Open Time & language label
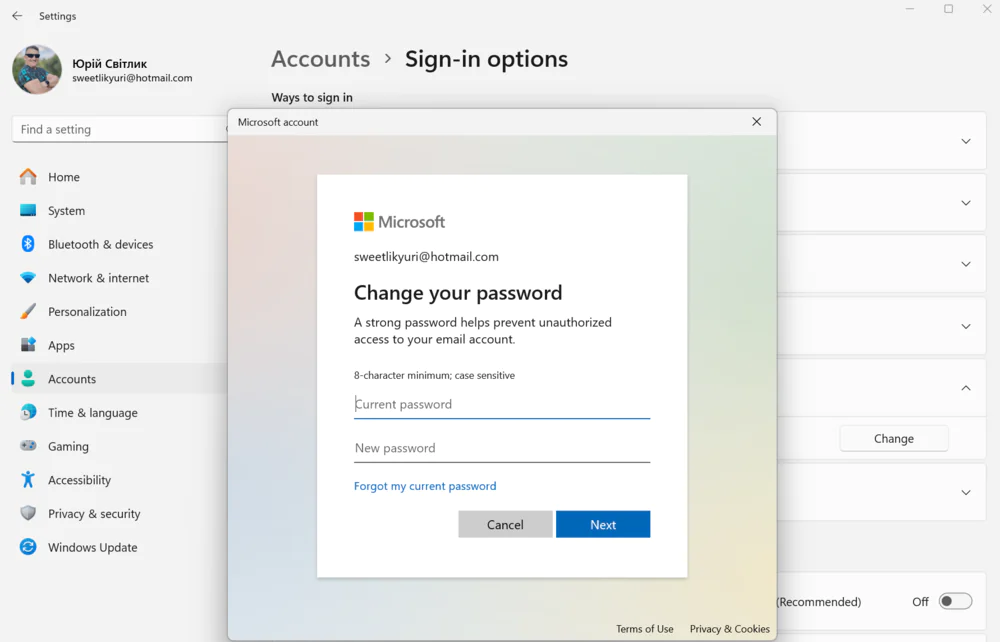The image size is (1000, 642). [92, 413]
